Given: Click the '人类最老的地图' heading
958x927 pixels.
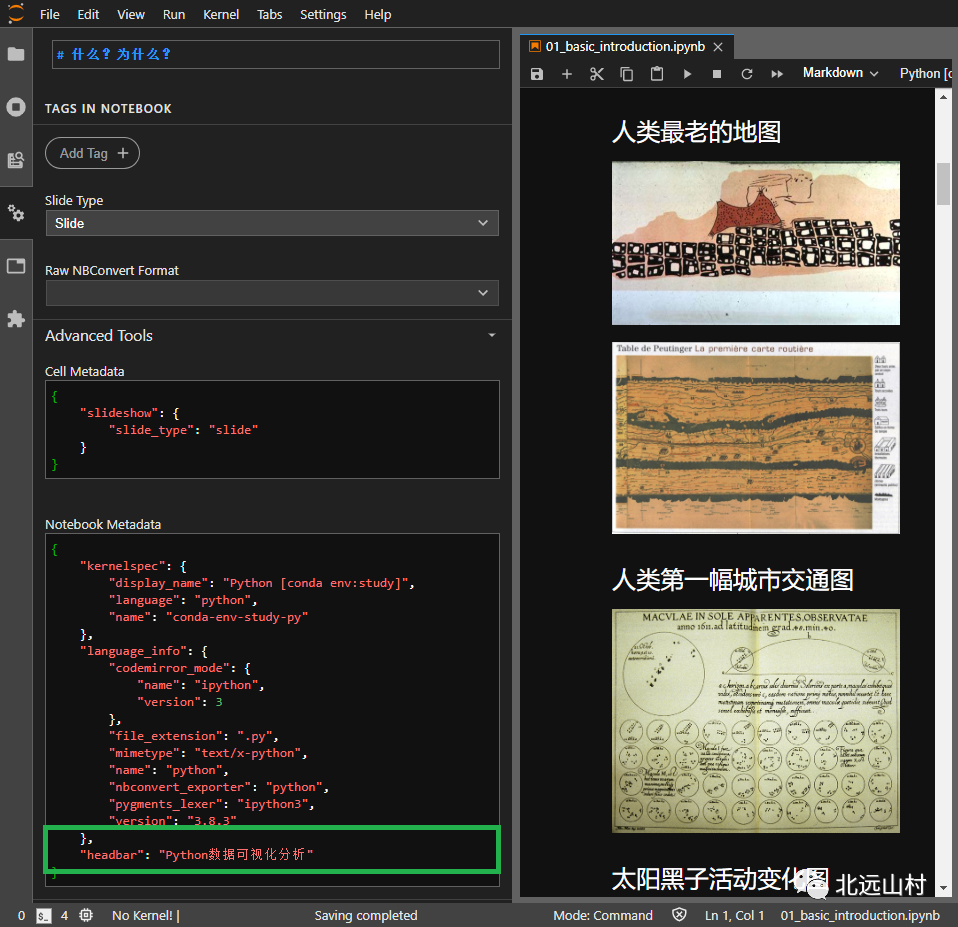Looking at the screenshot, I should pos(696,132).
